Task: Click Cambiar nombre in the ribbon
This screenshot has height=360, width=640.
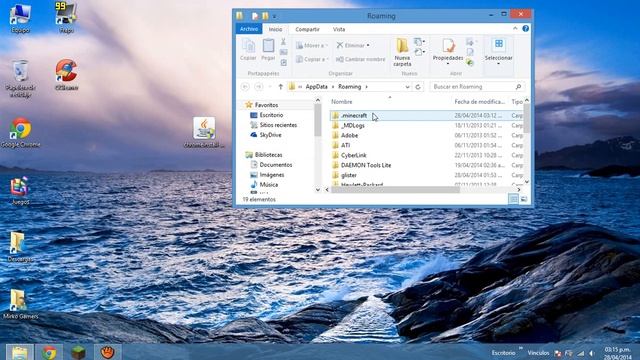Action: pos(360,59)
